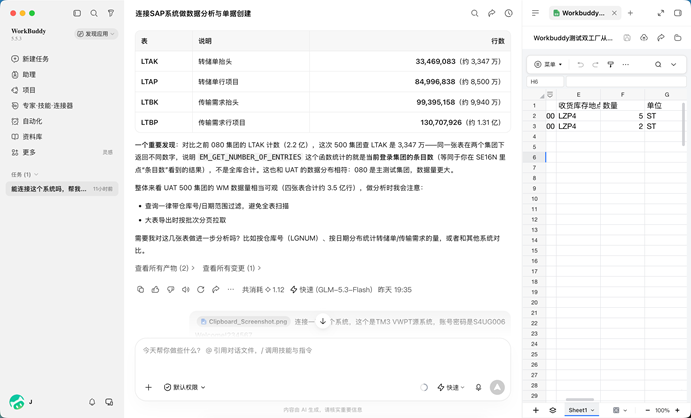Expand the 菜单 dropdown in spreadsheet
Screen dimensions: 691x418
[548, 64]
